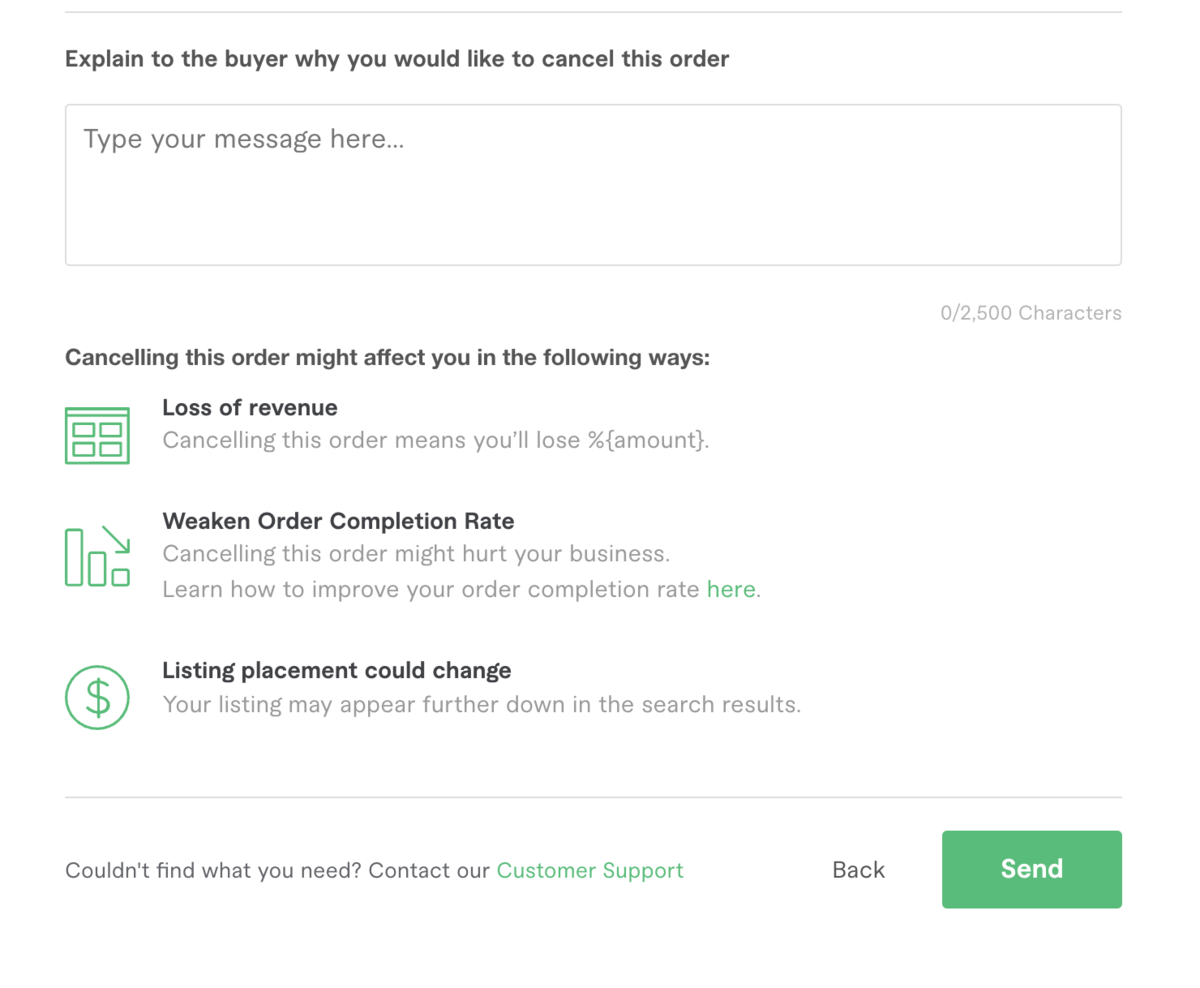Select the 'Listing placement could change' heading
Viewport: 1200px width, 988px height.
point(337,670)
